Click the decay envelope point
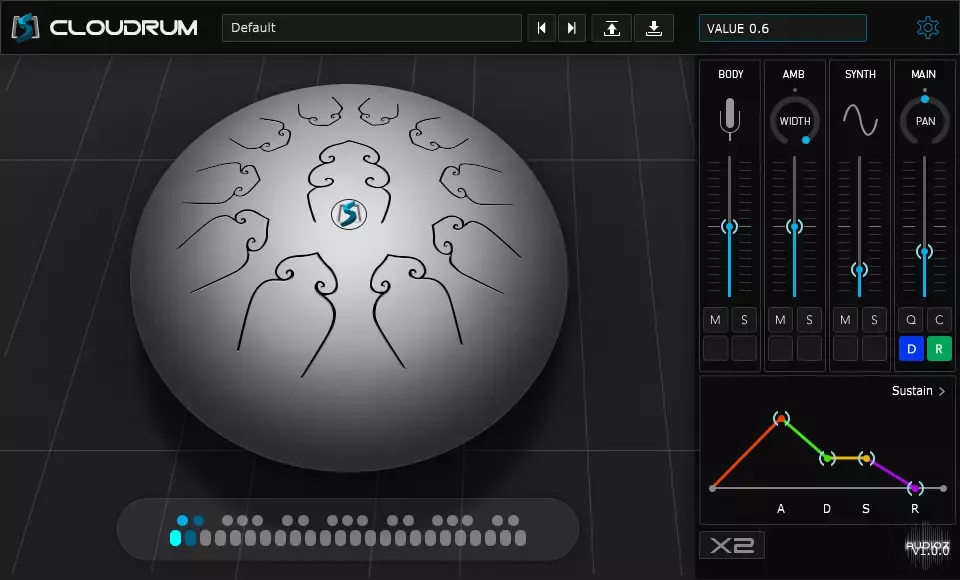 [827, 458]
